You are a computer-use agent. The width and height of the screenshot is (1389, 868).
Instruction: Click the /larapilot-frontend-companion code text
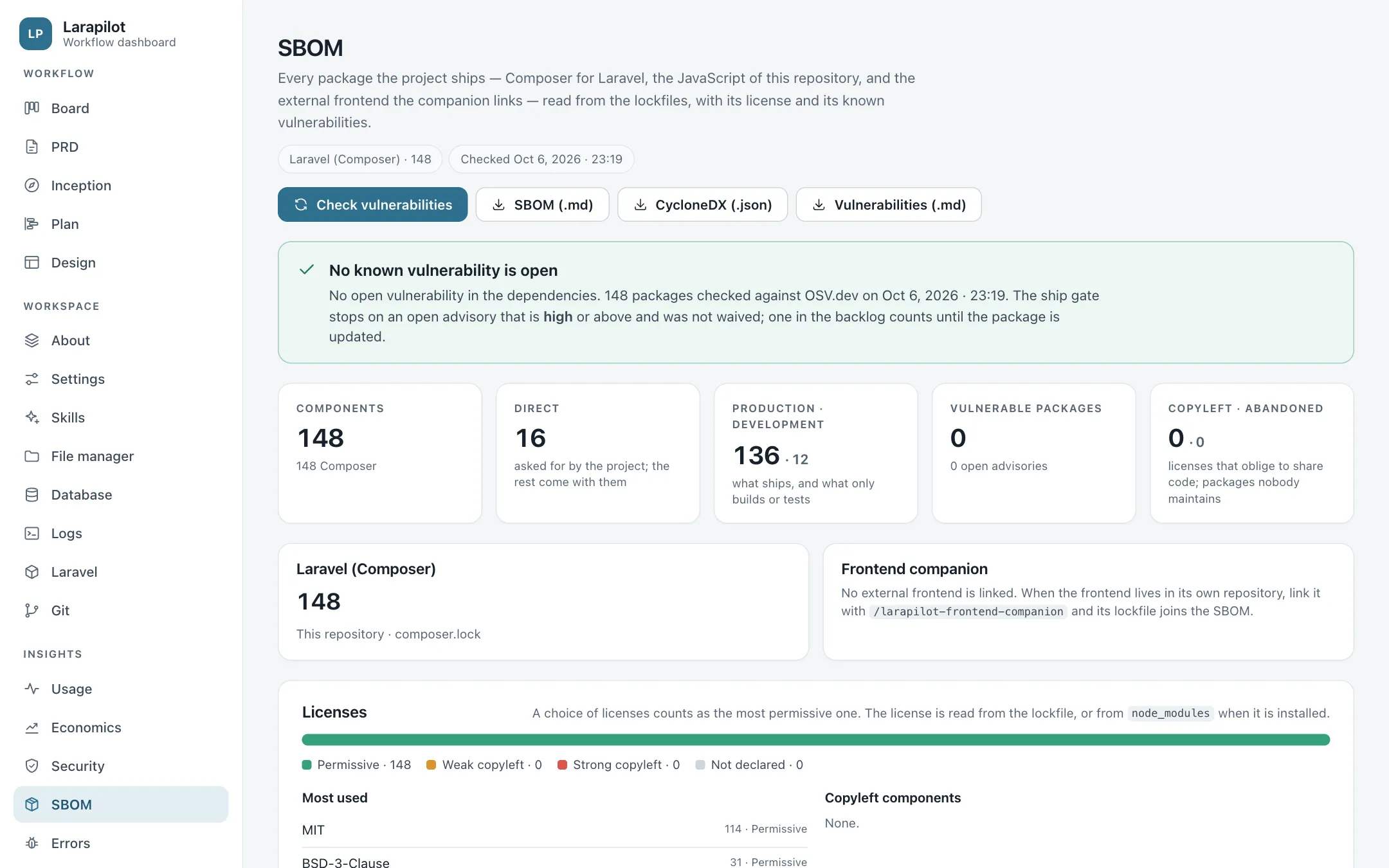click(968, 611)
